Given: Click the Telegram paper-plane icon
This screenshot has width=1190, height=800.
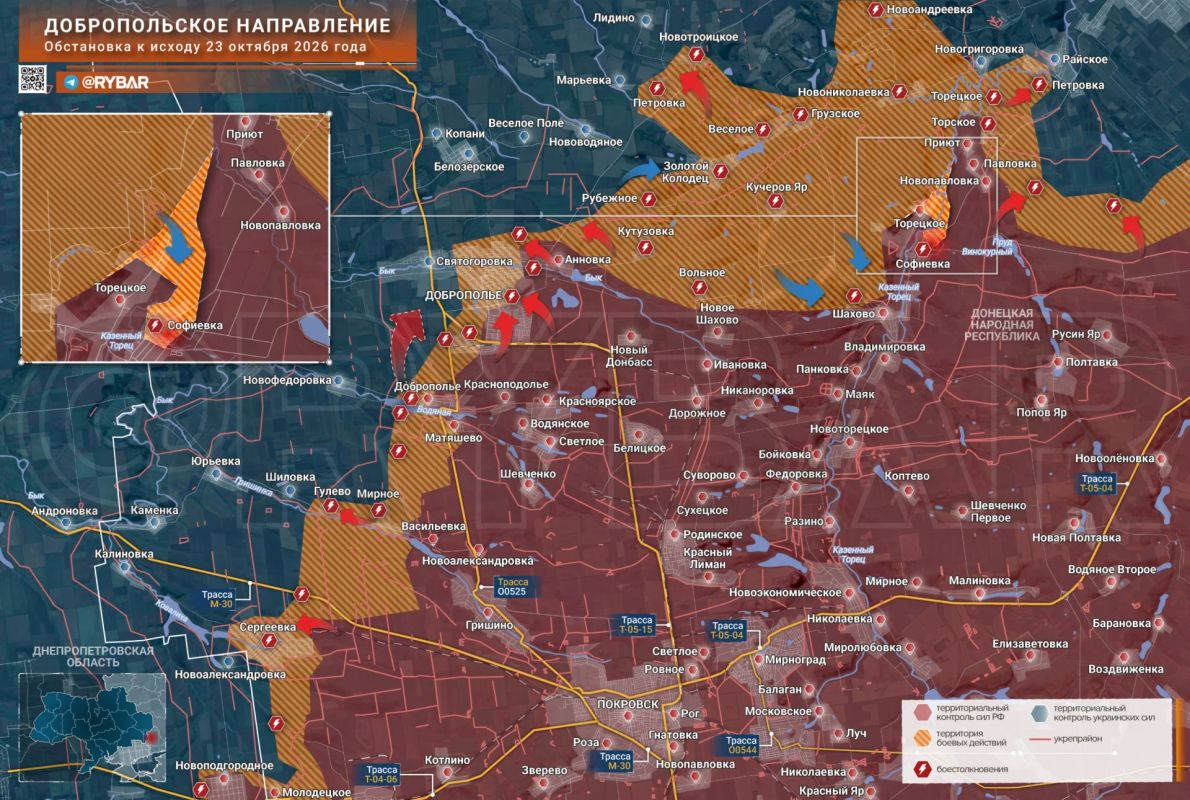Looking at the screenshot, I should click(x=71, y=82).
